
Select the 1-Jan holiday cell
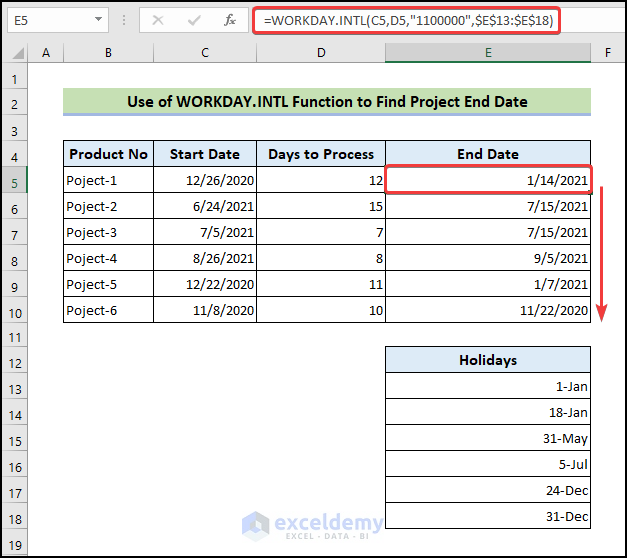488,386
